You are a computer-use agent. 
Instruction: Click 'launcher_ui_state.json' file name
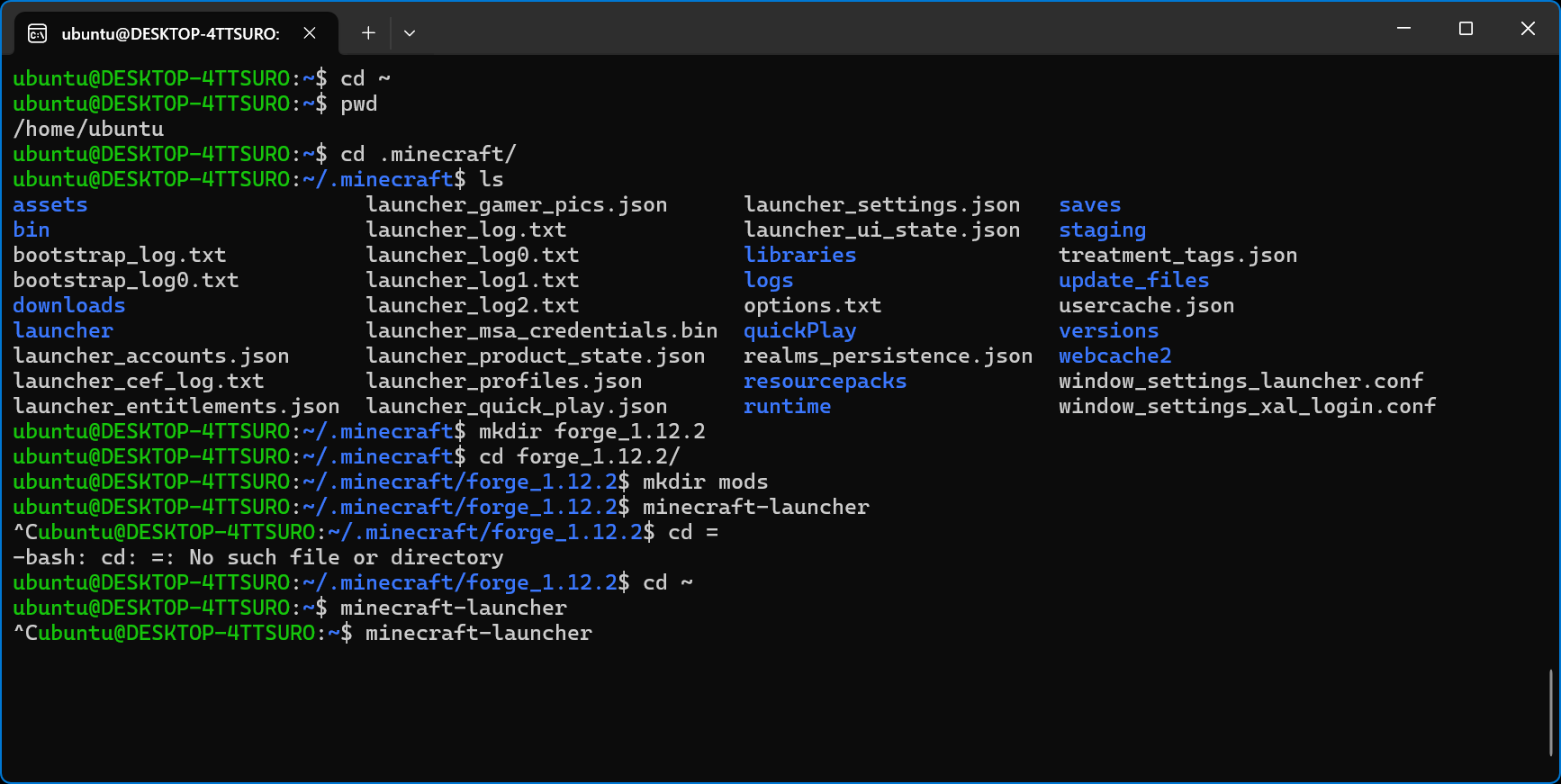882,230
